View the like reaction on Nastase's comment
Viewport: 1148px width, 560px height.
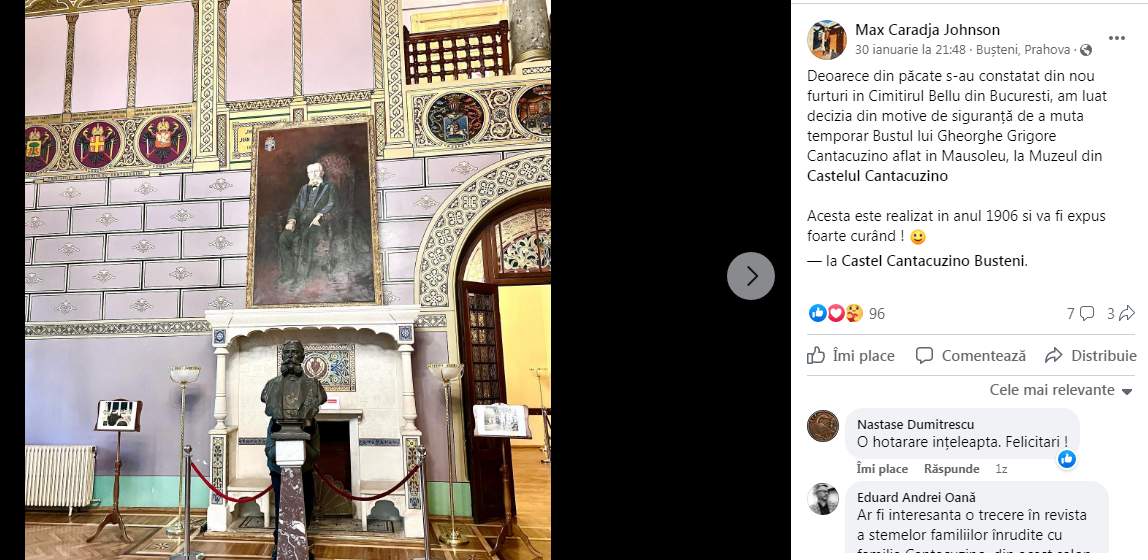[x=1067, y=459]
